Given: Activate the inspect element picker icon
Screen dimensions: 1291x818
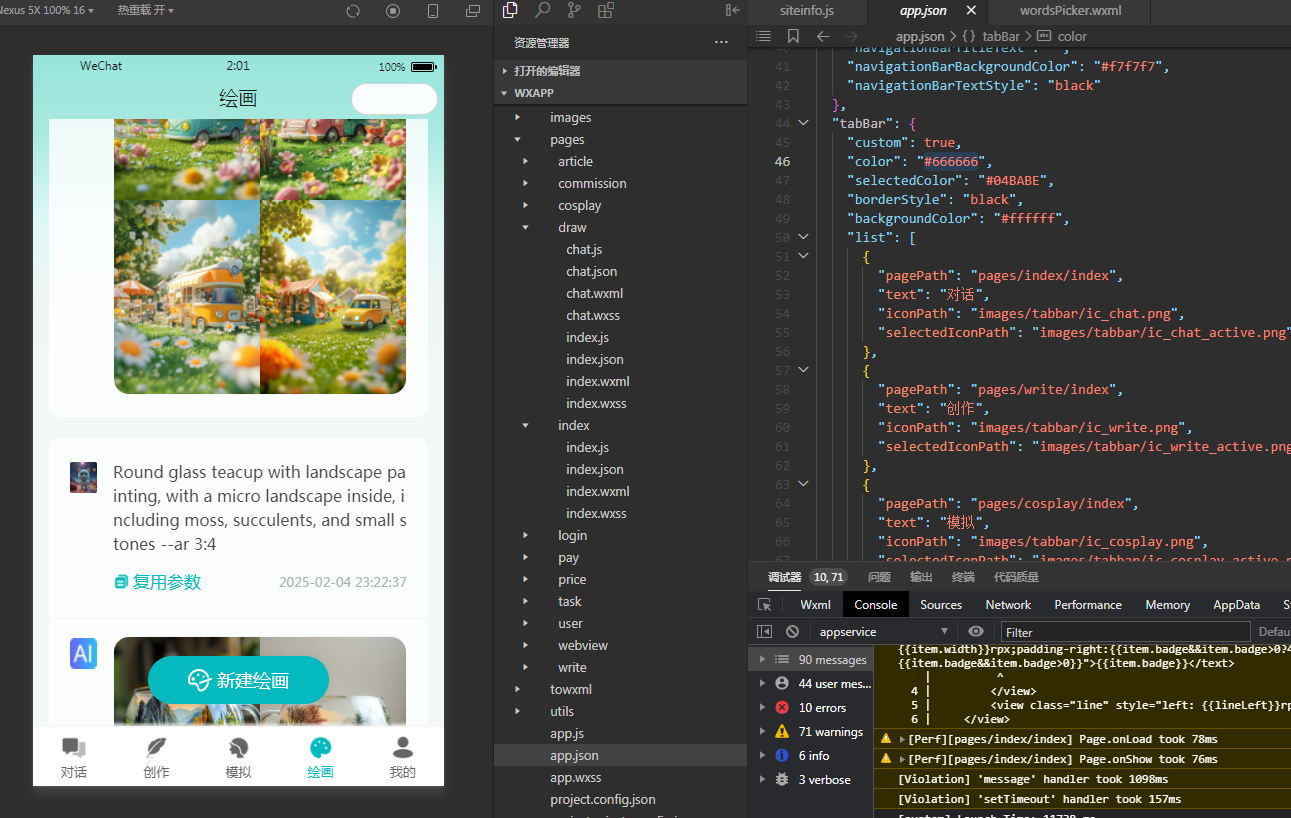Looking at the screenshot, I should tap(764, 605).
